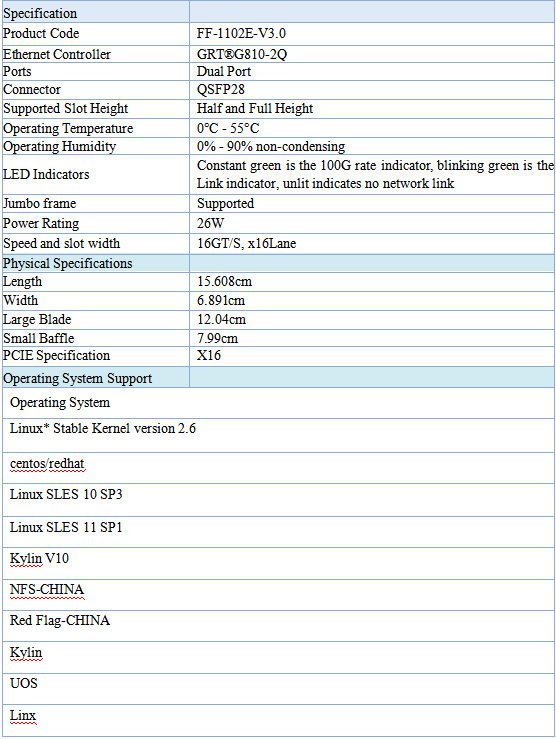Click the 'Small Baffle' label
Viewport: 556px width, 739px height.
coord(39,338)
